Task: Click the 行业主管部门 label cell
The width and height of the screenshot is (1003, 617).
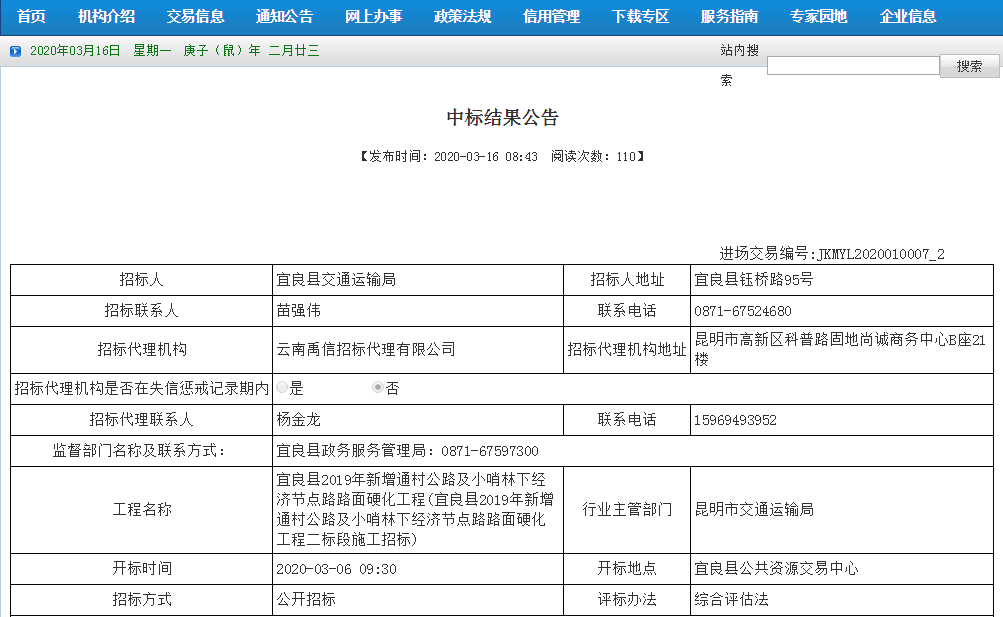Action: tap(627, 510)
